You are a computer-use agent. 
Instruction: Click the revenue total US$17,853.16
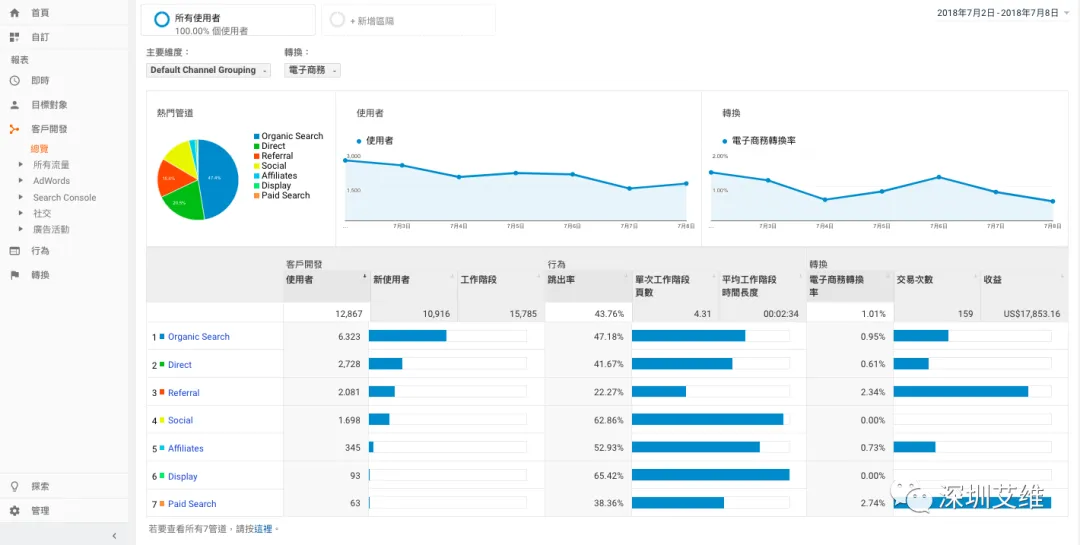[x=1032, y=313]
